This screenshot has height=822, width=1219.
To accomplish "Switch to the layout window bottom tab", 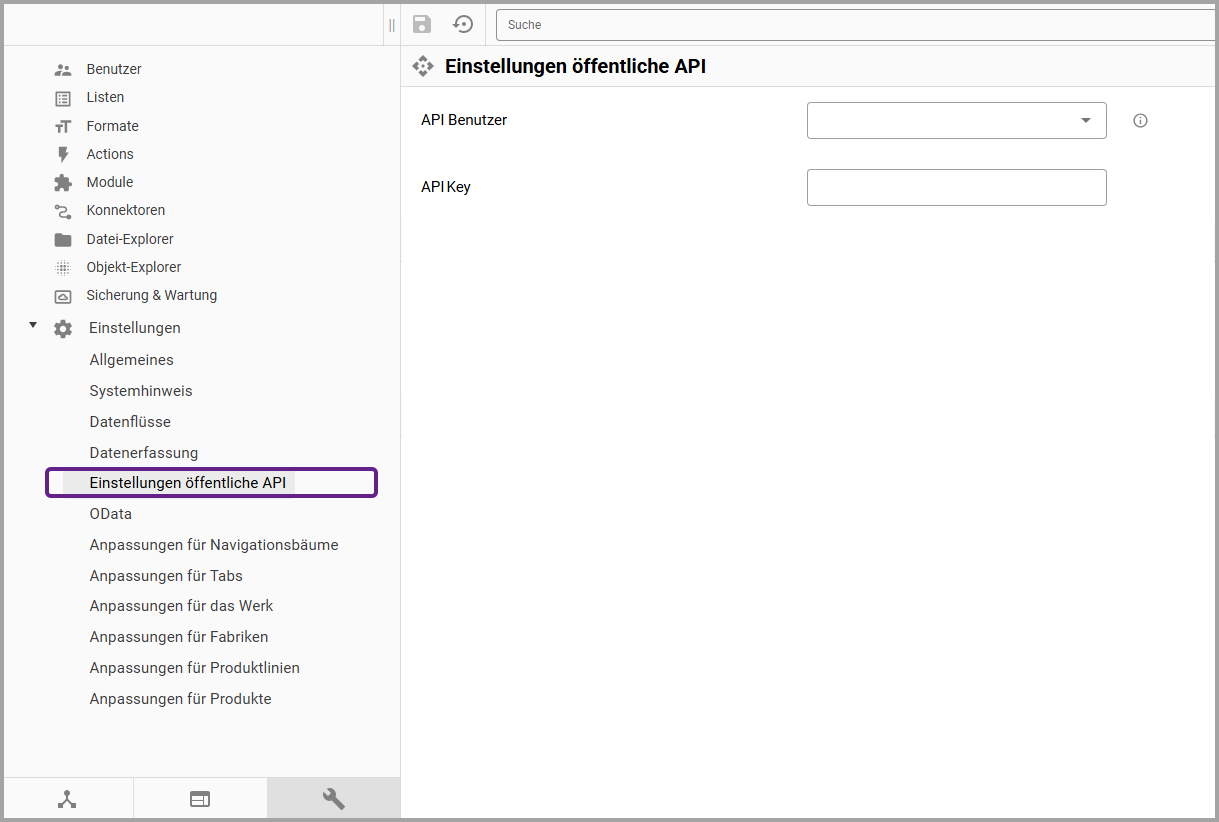I will (200, 799).
